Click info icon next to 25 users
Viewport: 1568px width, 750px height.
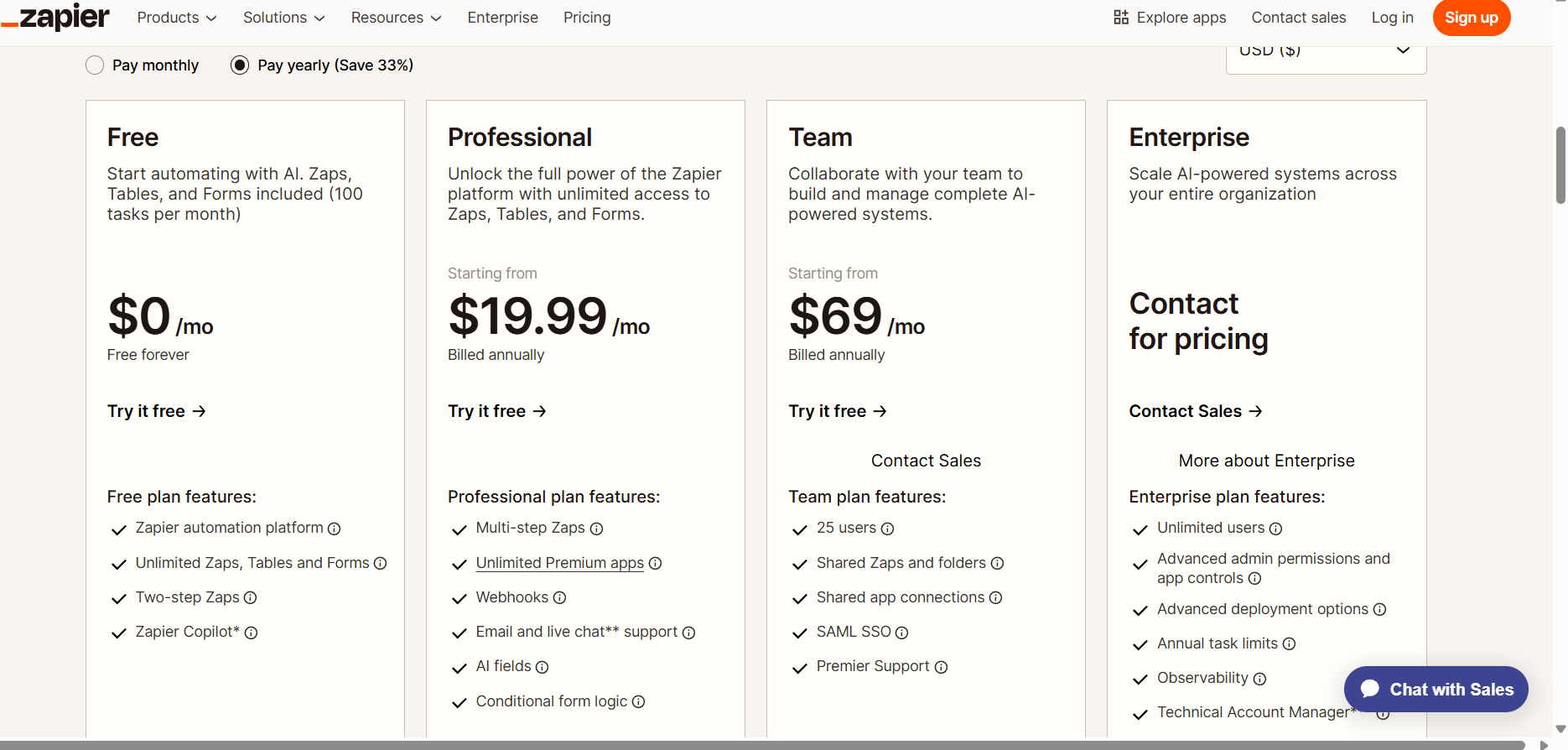[887, 529]
